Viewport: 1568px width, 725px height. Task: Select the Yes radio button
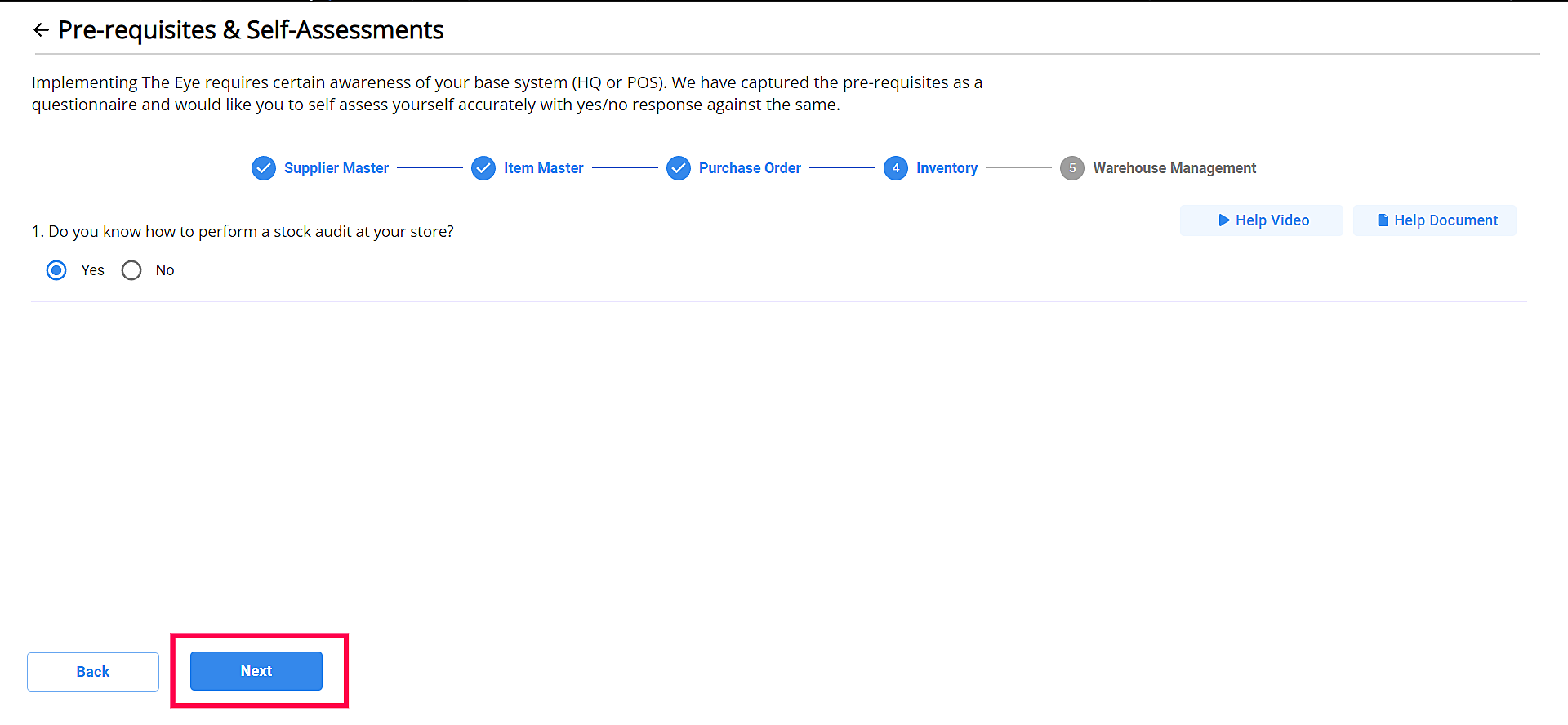[56, 270]
